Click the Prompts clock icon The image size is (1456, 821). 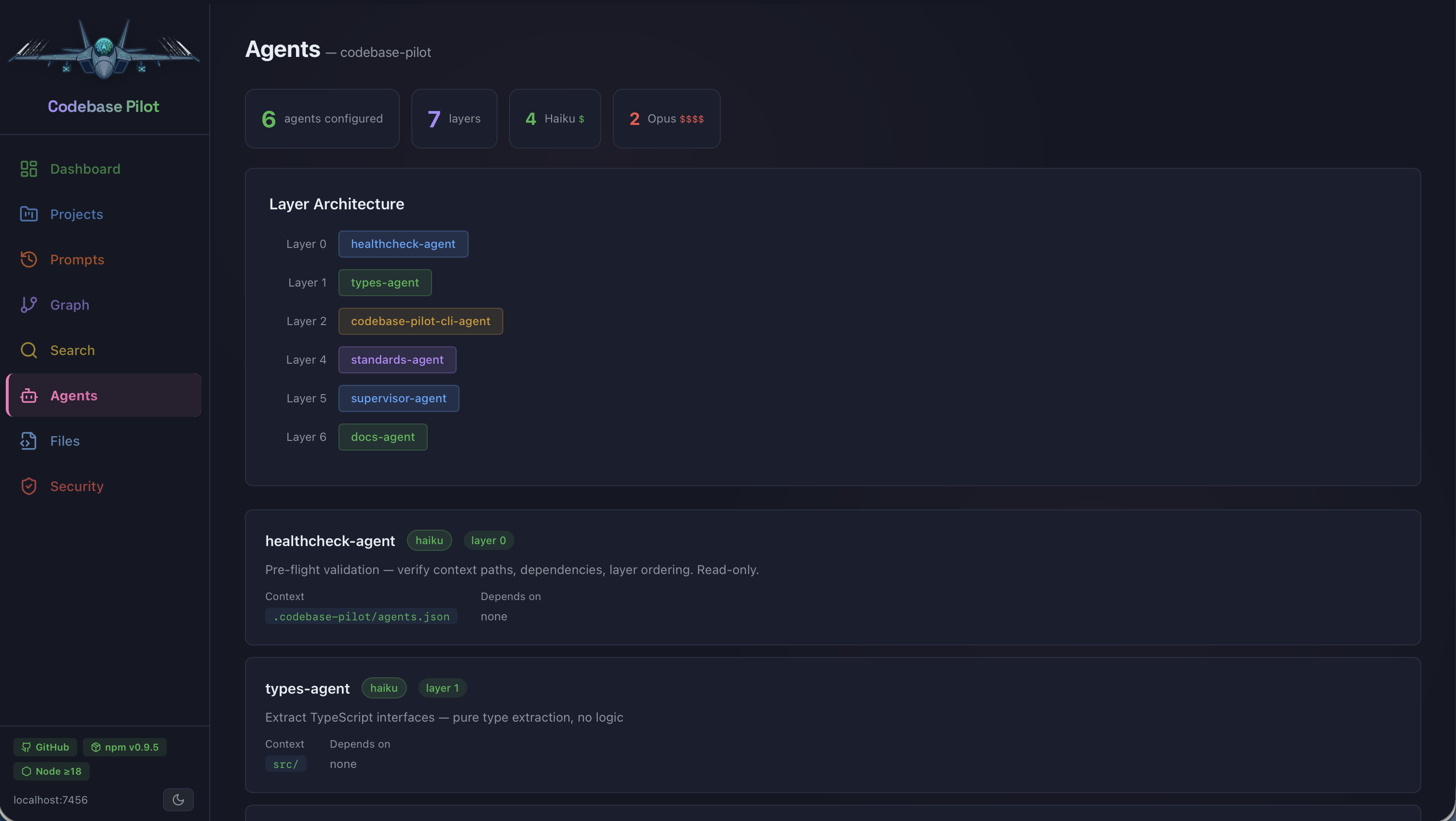[29, 259]
